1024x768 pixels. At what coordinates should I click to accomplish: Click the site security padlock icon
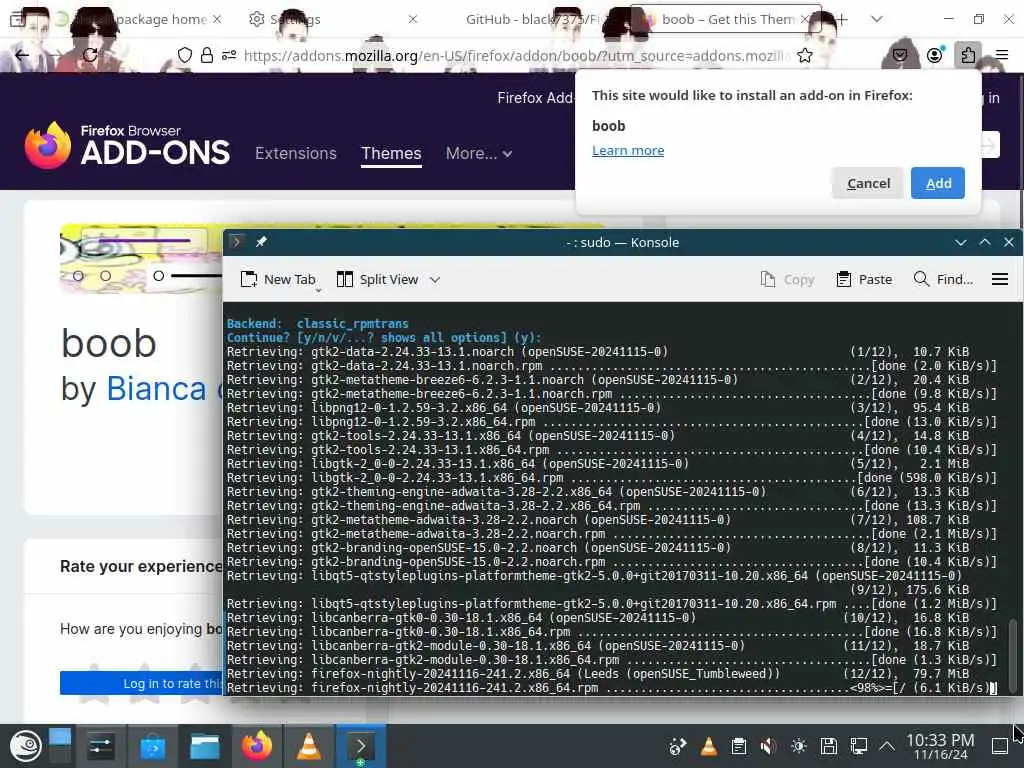206,56
